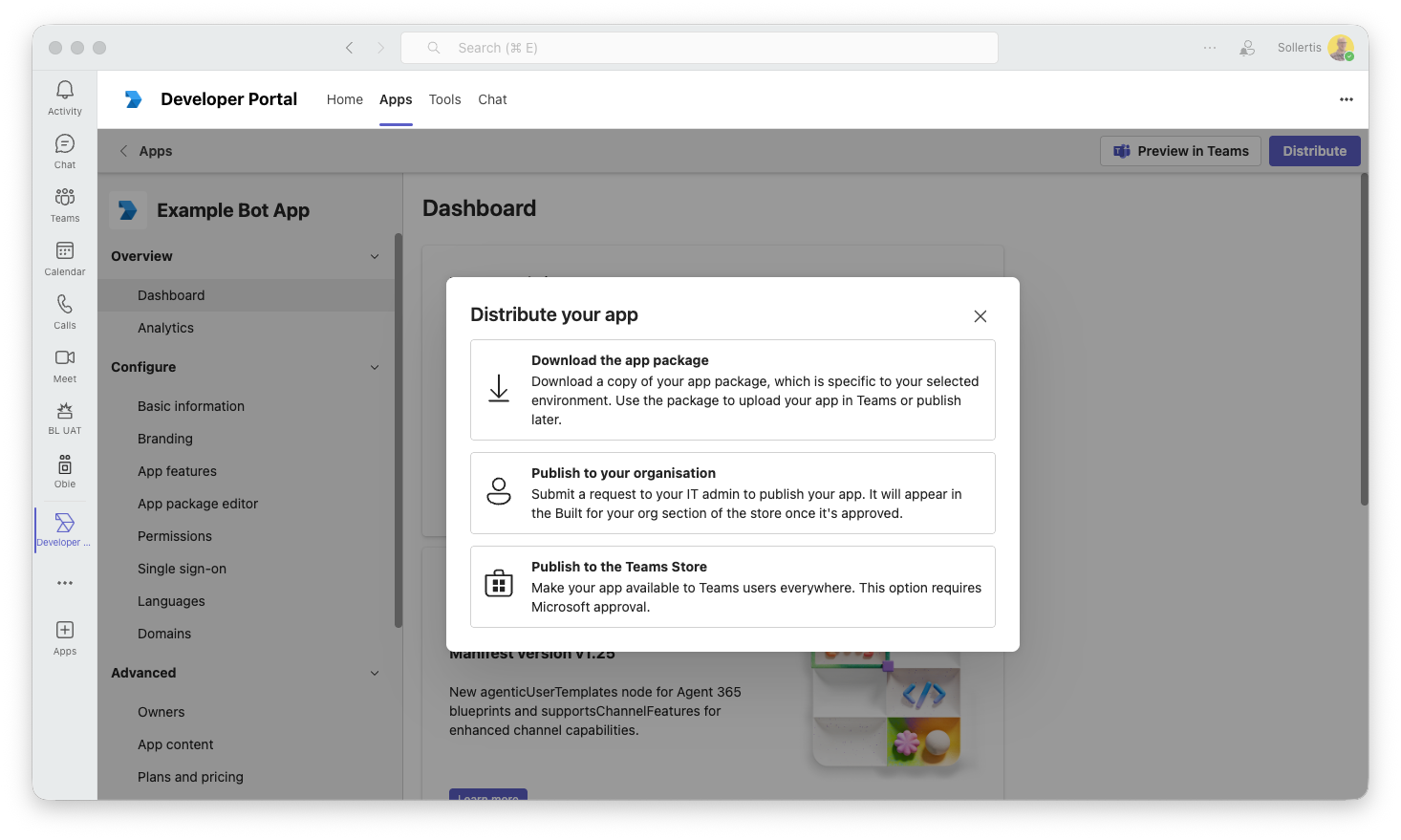Viewport: 1401px width, 840px height.
Task: Click the Developer Portal logo icon
Action: tap(134, 99)
